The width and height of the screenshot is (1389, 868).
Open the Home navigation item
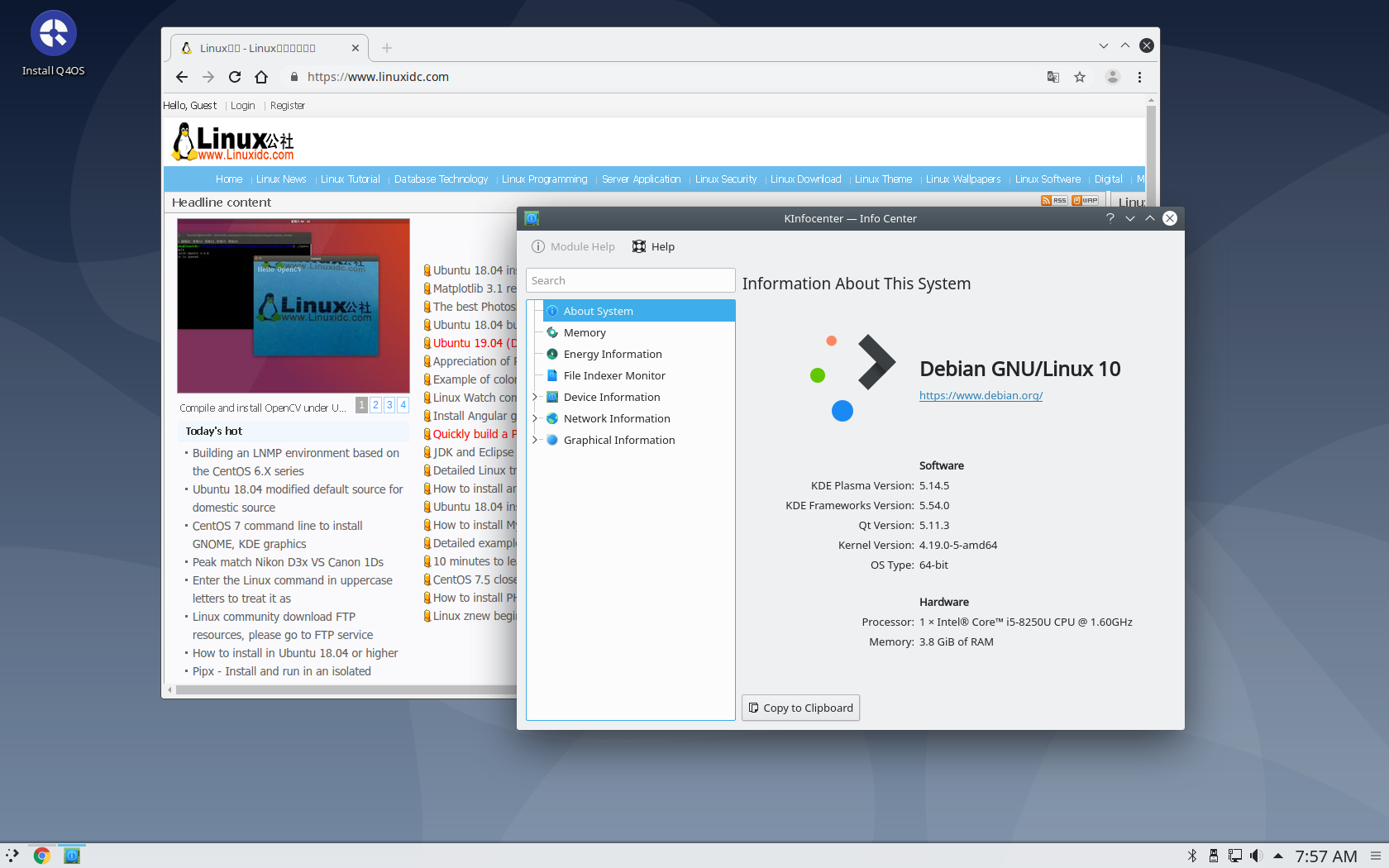[x=229, y=179]
